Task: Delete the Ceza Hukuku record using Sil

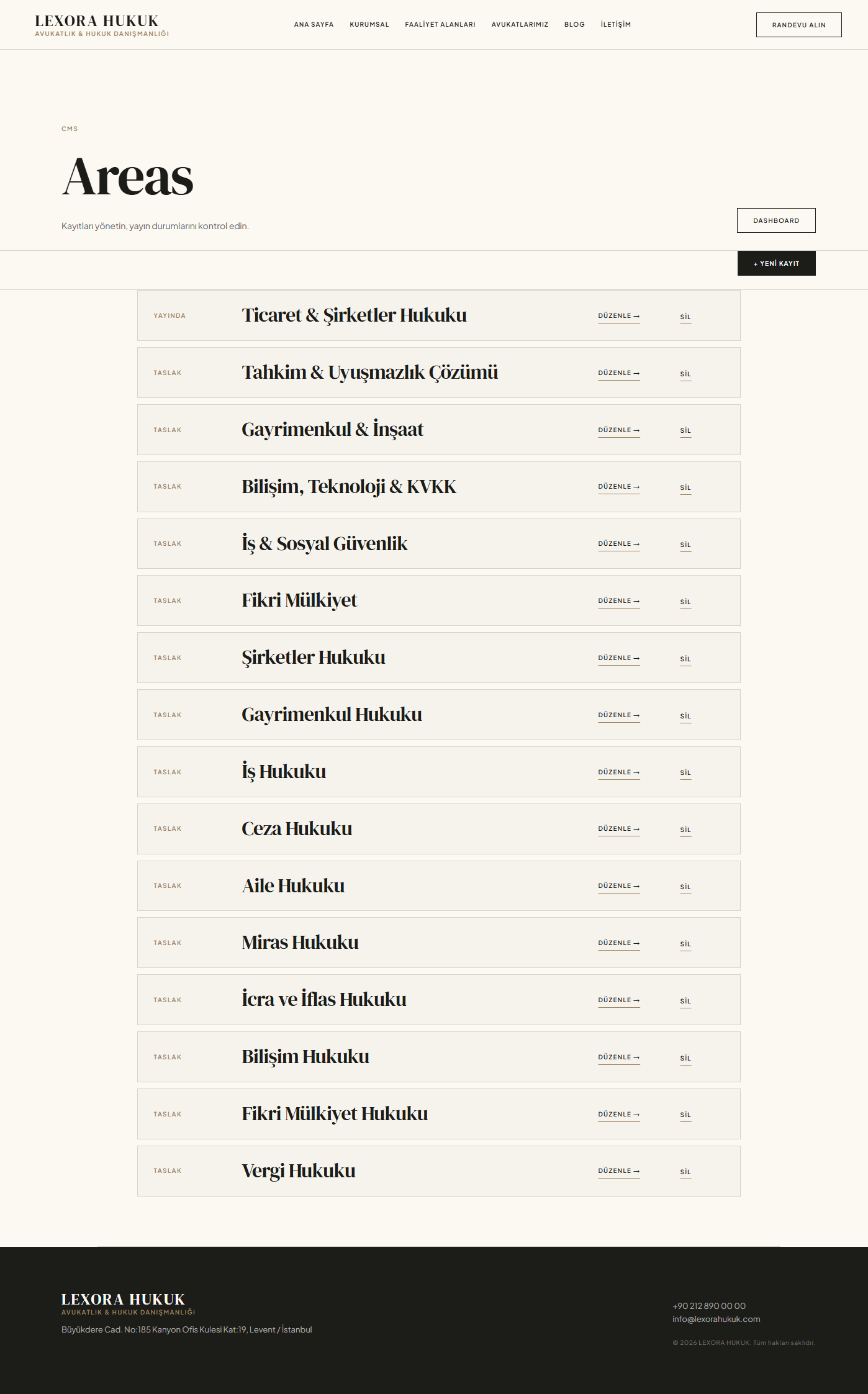Action: pos(685,830)
